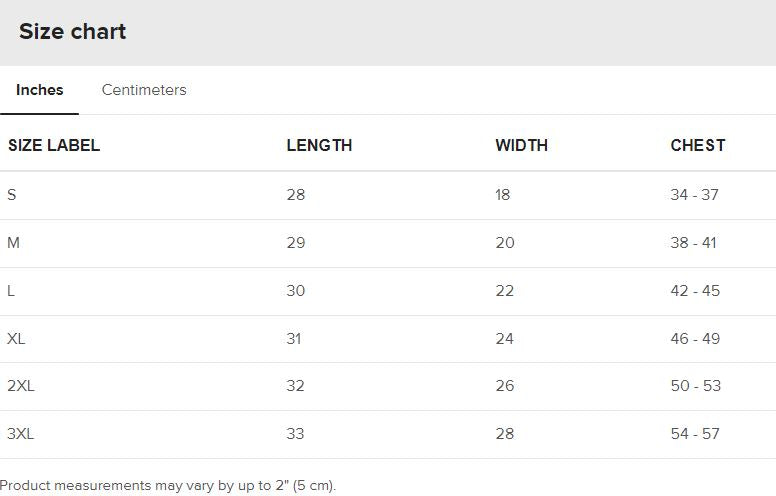Click the WIDTH column header
Screen dimensions: 776x496
[x=521, y=145]
